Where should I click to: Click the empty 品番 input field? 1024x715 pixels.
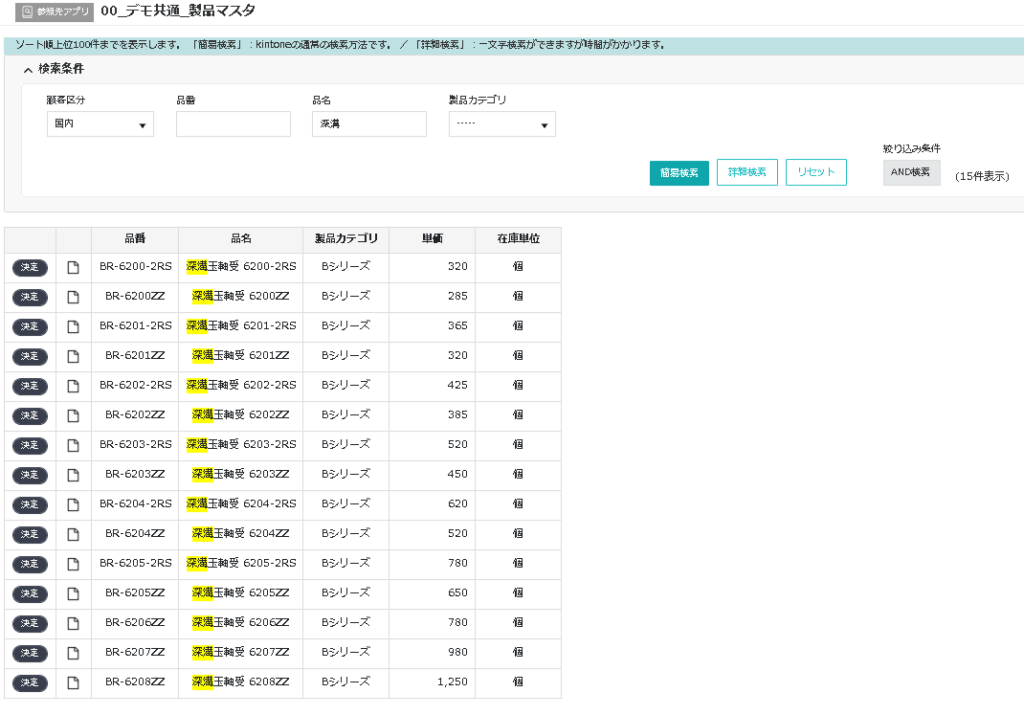pos(233,124)
